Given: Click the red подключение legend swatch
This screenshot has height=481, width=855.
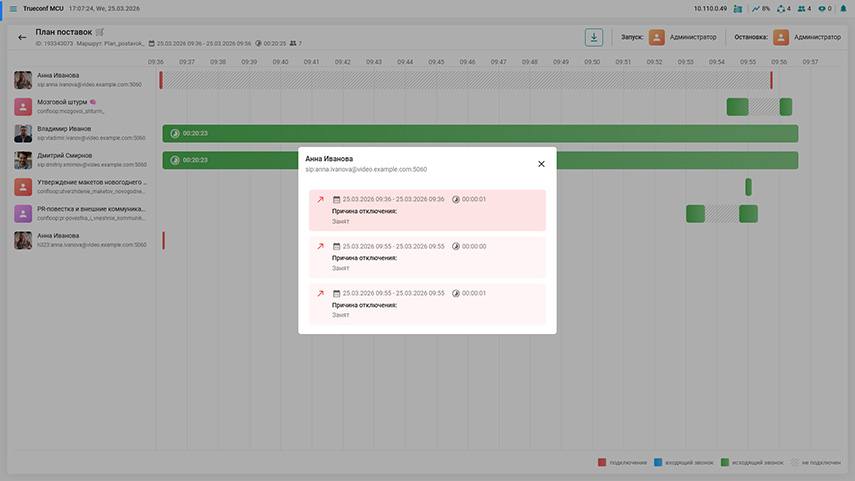Looking at the screenshot, I should 602,462.
